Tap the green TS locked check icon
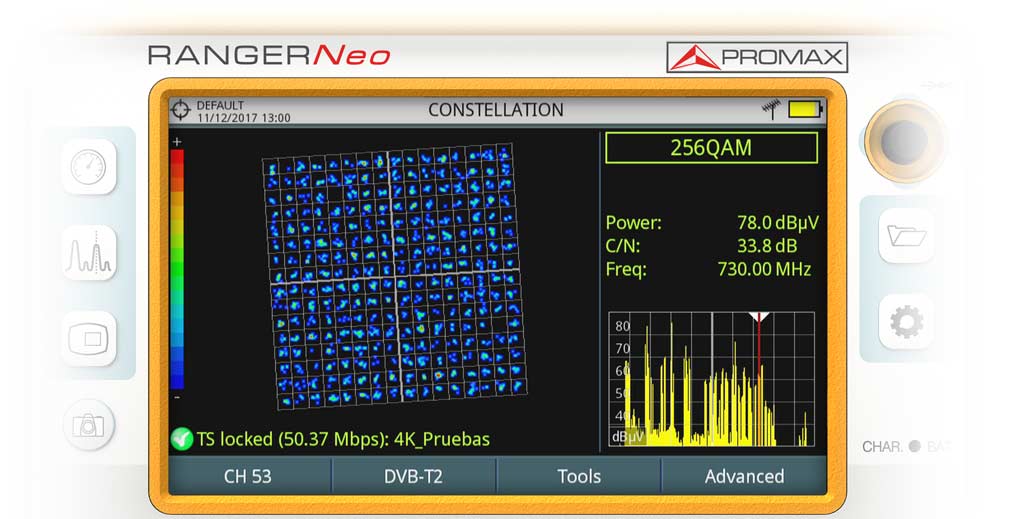This screenshot has width=1024, height=519. click(182, 439)
